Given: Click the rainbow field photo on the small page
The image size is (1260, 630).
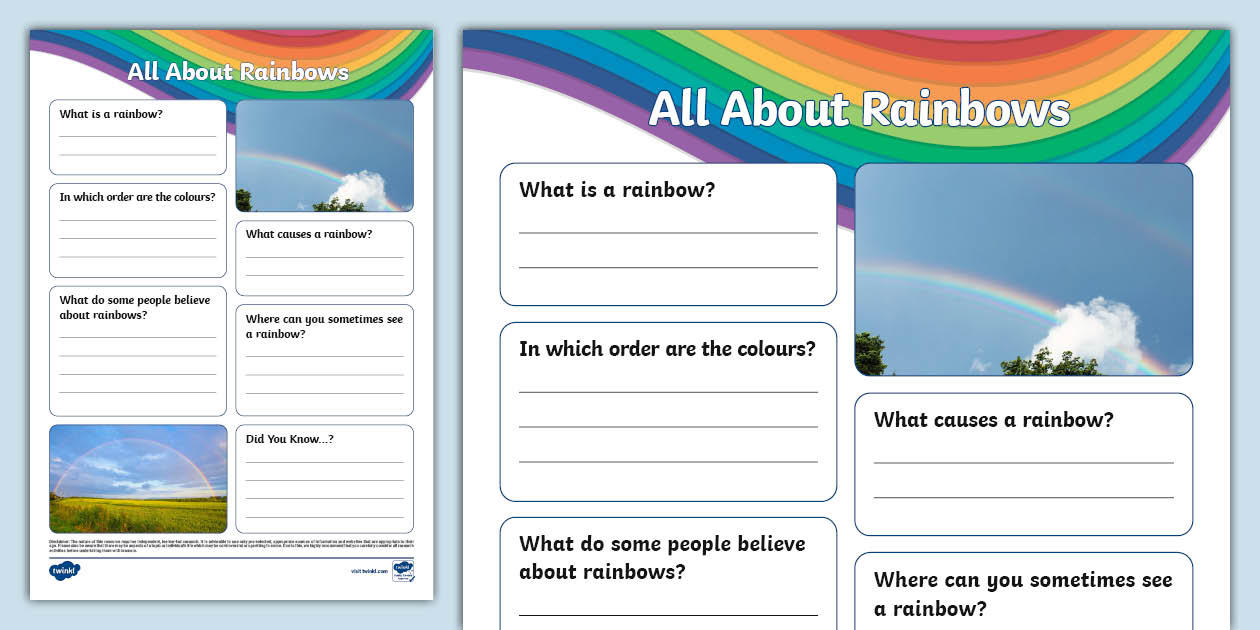Looking at the screenshot, I should 137,479.
